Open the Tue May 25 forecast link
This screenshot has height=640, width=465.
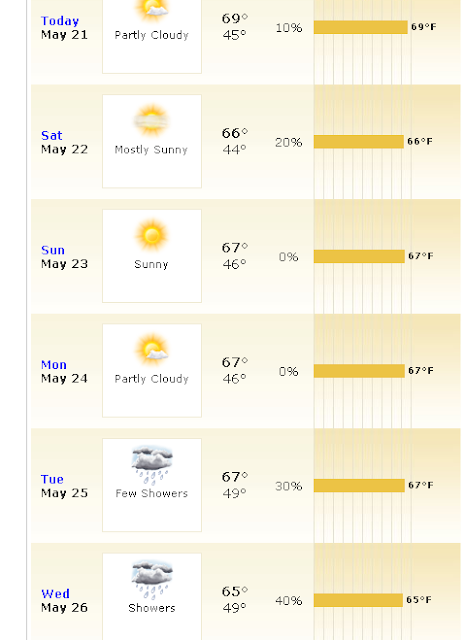52,479
